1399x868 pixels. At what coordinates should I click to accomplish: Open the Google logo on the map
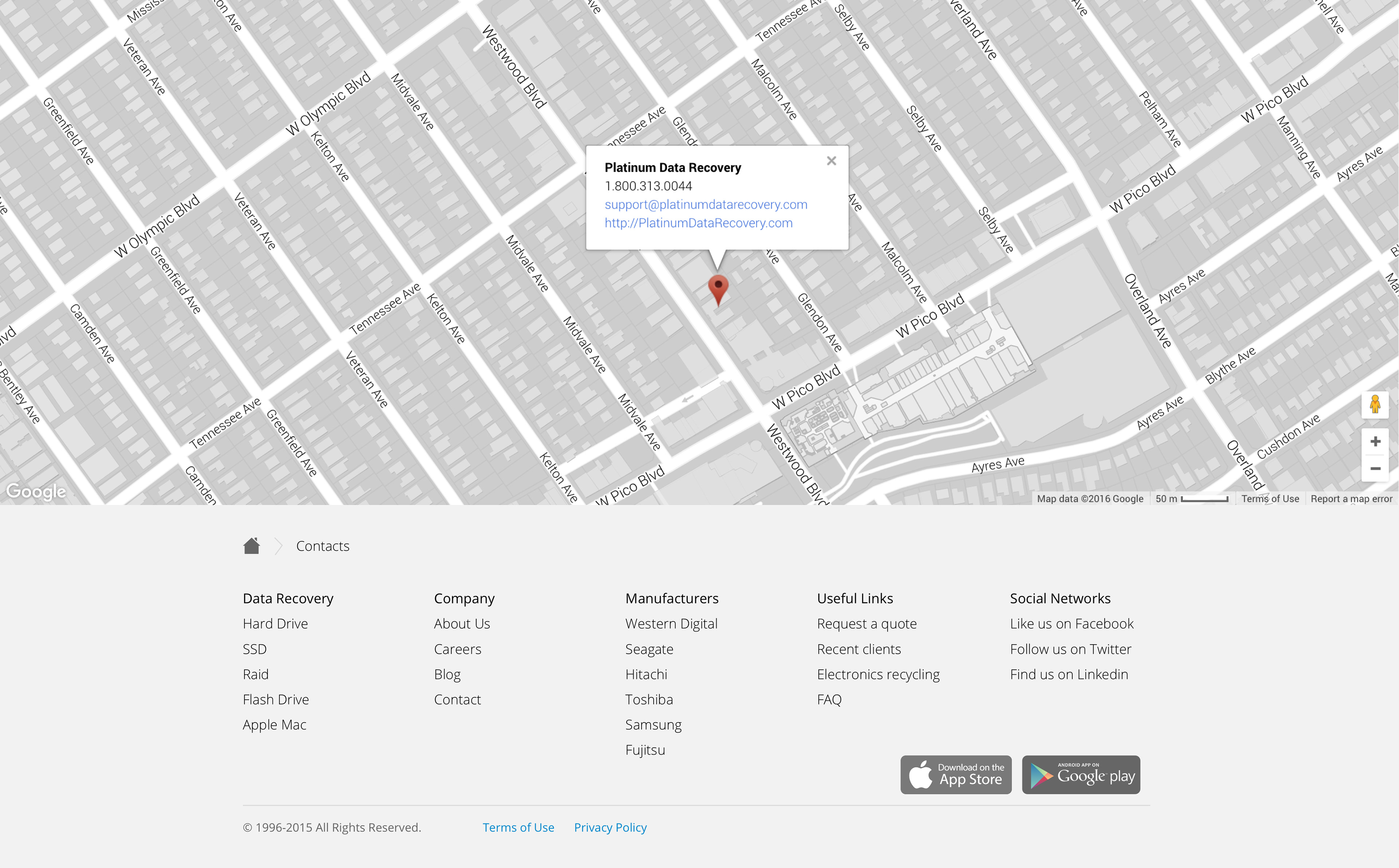tap(36, 491)
